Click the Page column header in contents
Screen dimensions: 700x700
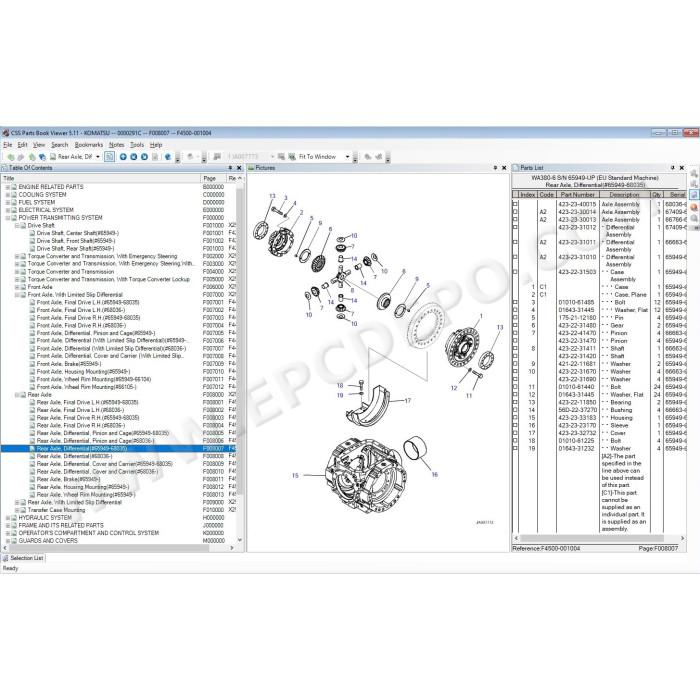(214, 178)
